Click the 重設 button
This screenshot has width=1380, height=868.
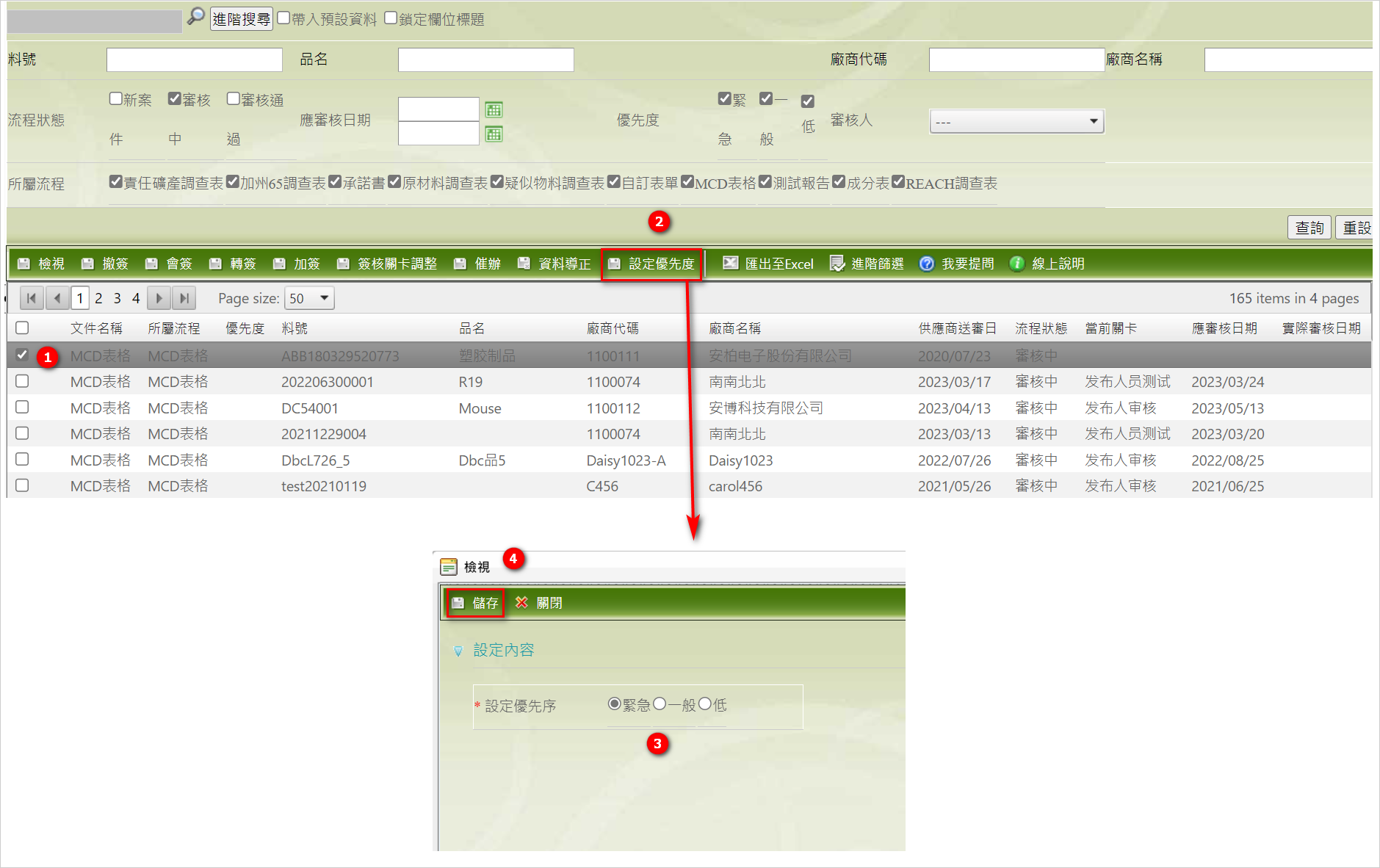pos(1355,228)
